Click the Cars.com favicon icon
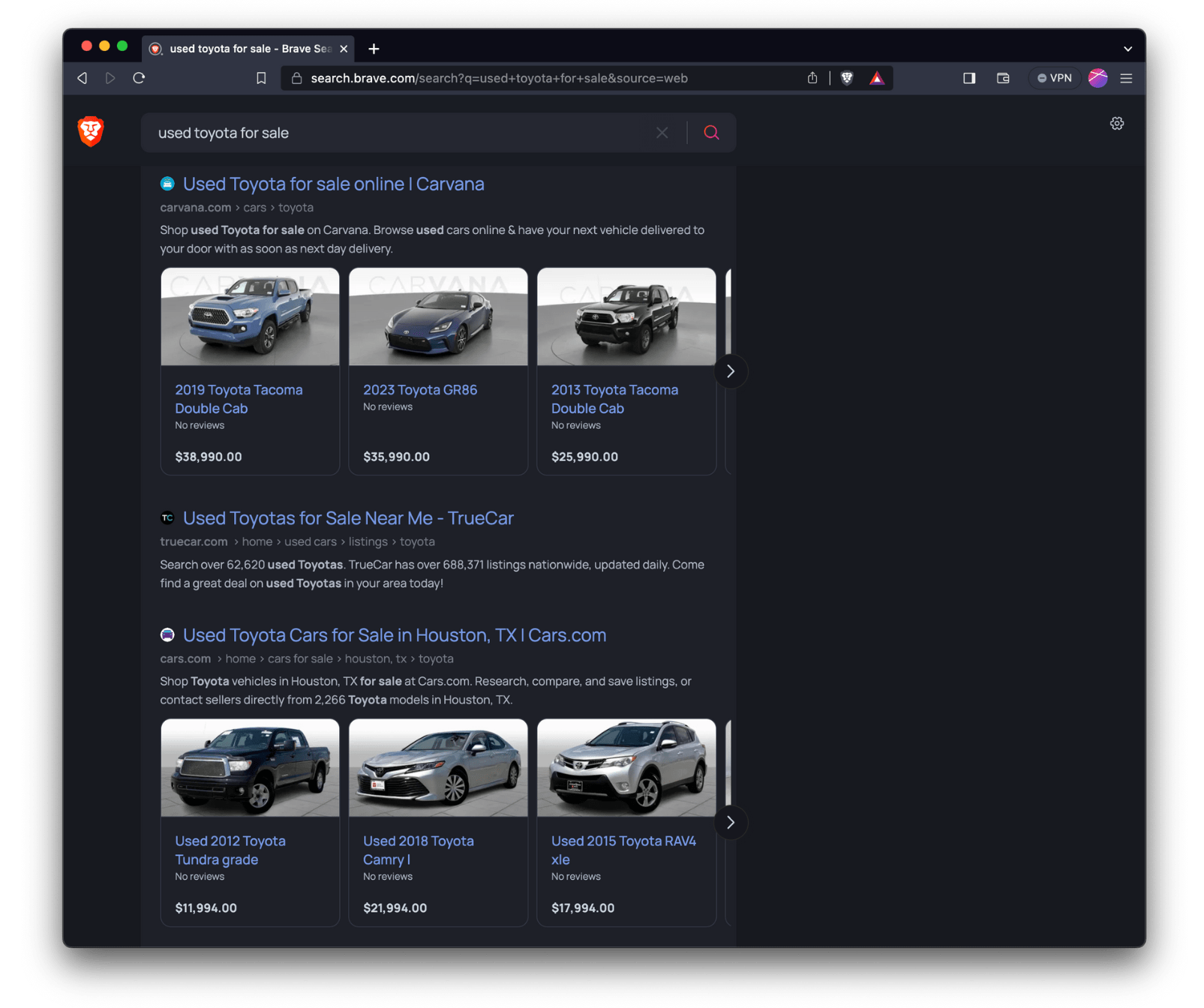This screenshot has height=1008, width=1204. 167,634
